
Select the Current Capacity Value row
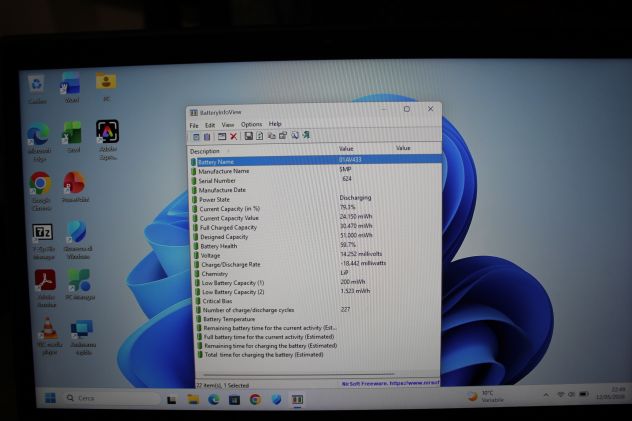click(x=316, y=218)
